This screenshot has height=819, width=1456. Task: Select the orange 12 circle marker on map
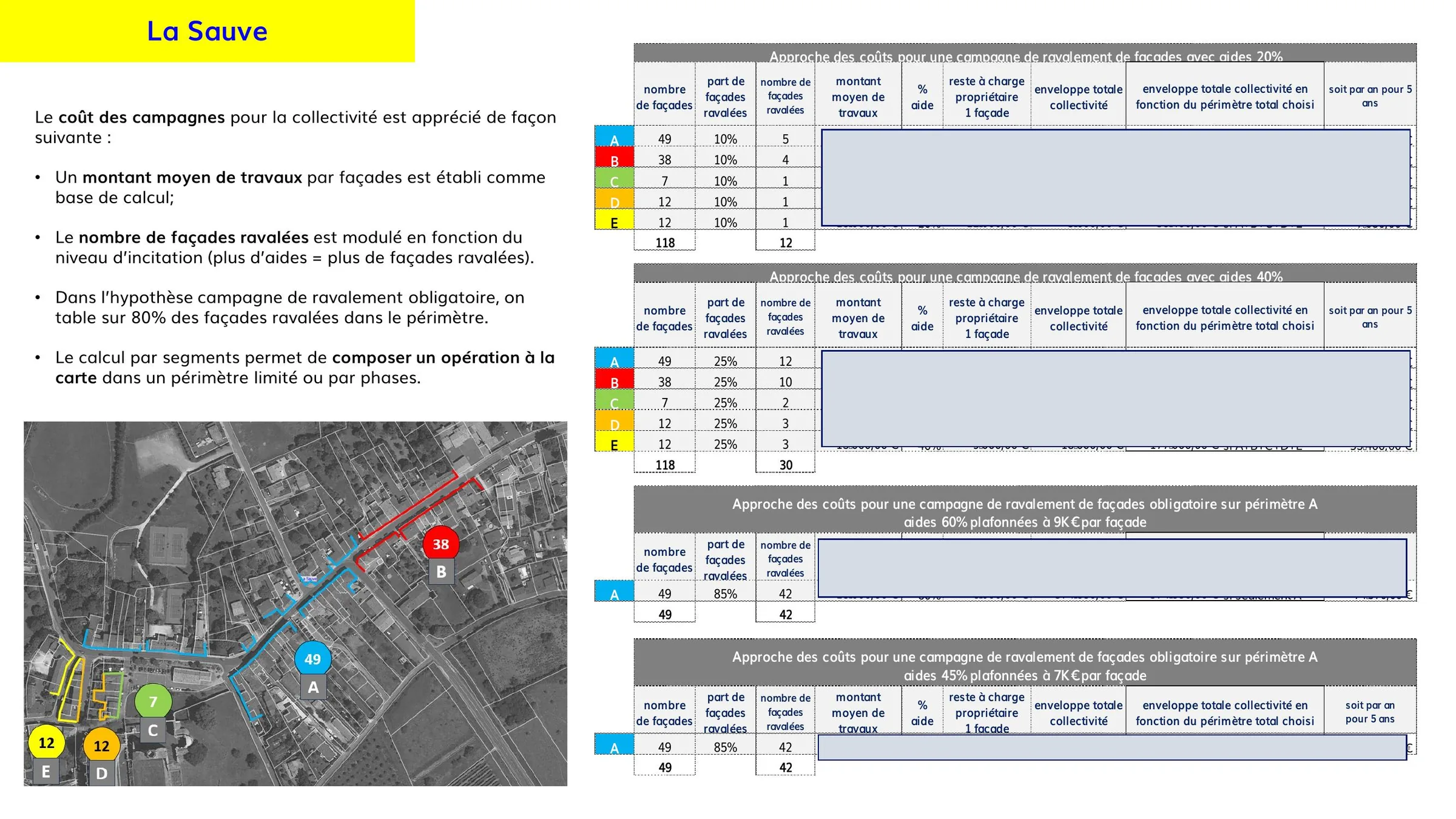[x=101, y=746]
